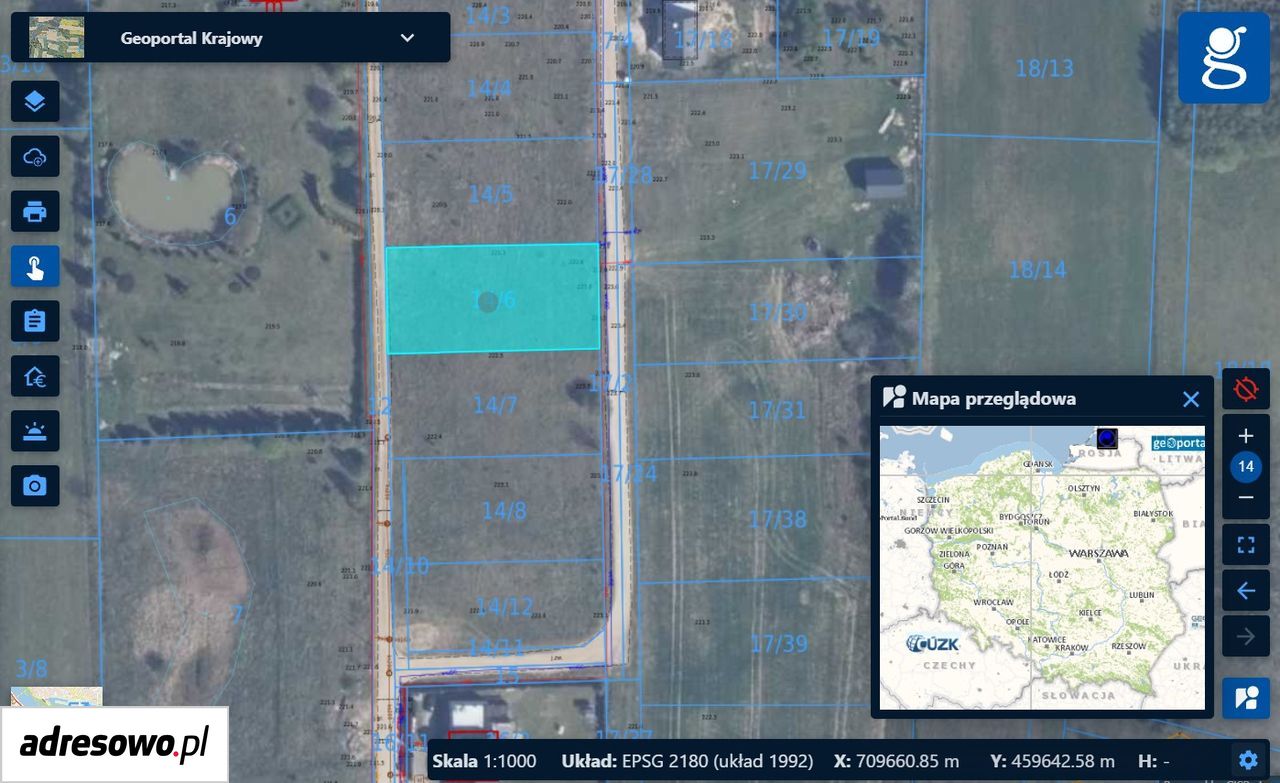
Task: Click parcel label 17/30
Action: coord(777,313)
